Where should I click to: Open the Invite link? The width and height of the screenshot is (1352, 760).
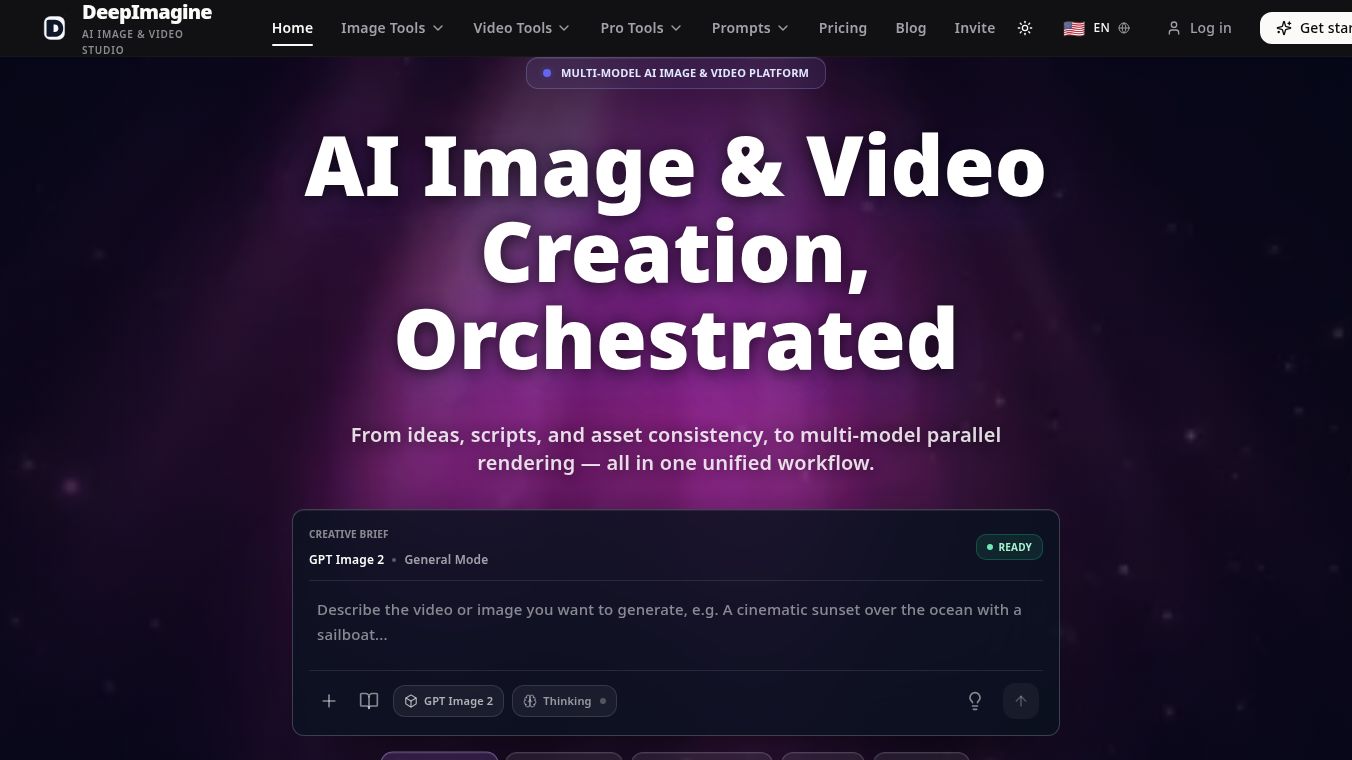(x=975, y=28)
